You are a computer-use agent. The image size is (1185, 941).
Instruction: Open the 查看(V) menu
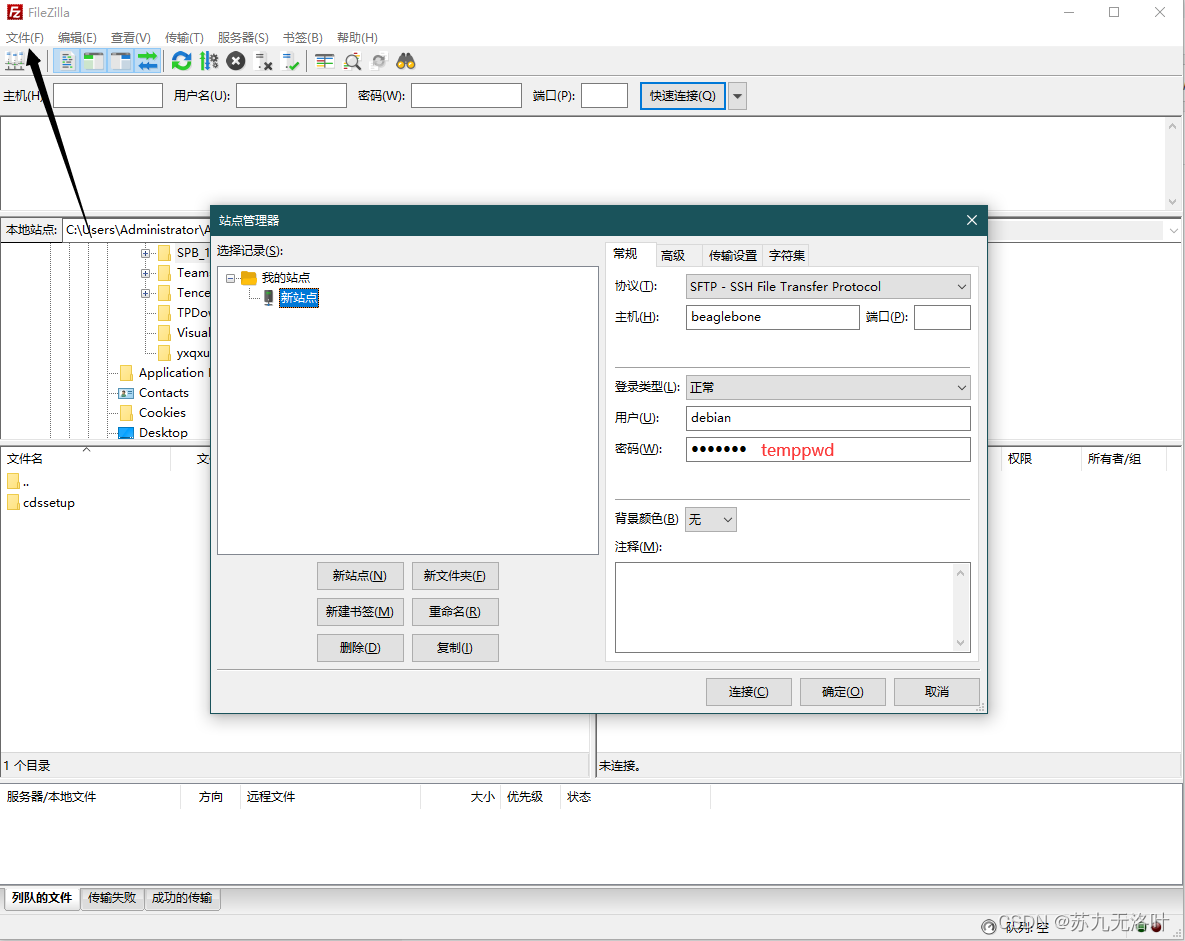tap(131, 38)
